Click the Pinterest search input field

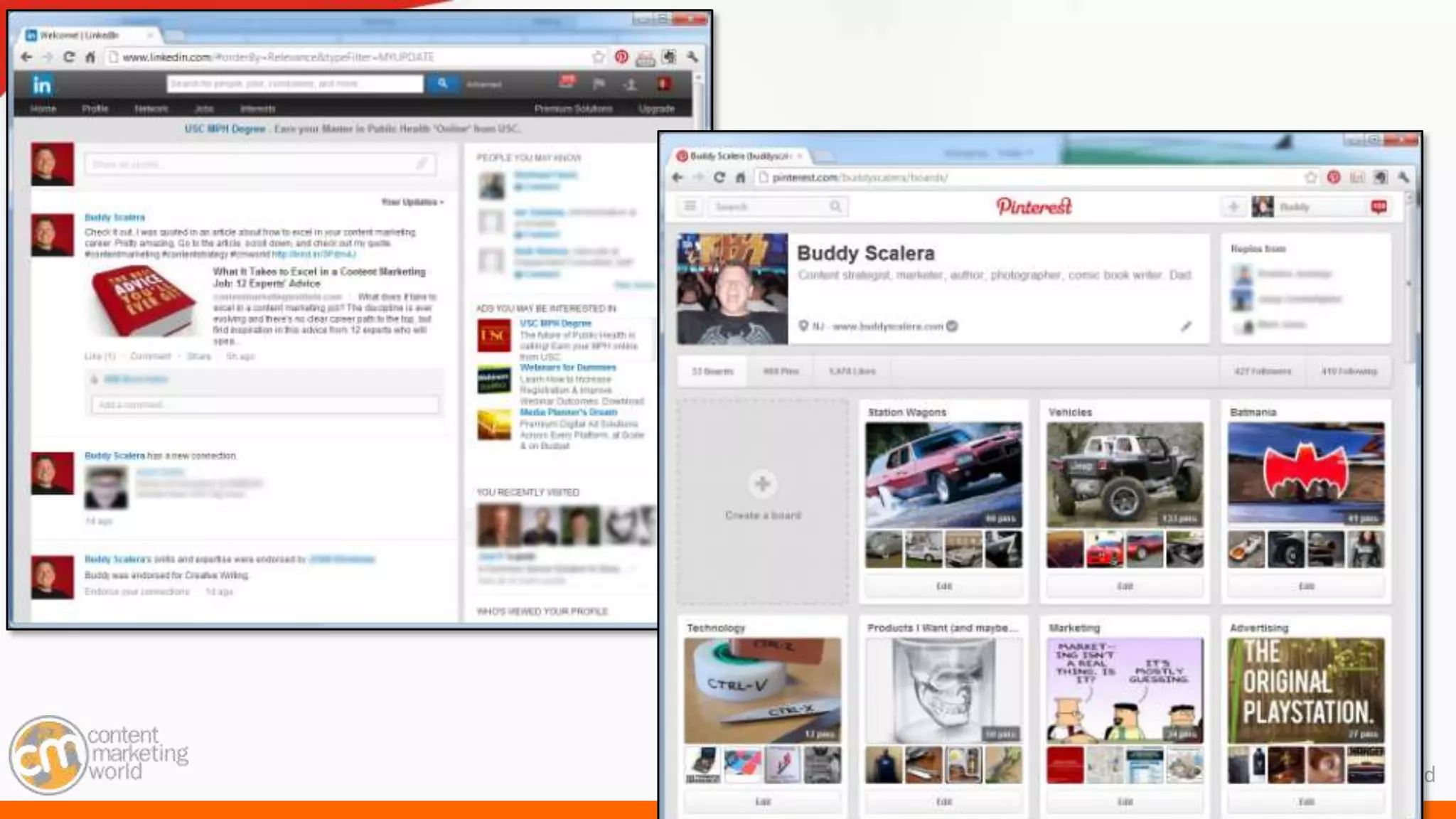769,207
